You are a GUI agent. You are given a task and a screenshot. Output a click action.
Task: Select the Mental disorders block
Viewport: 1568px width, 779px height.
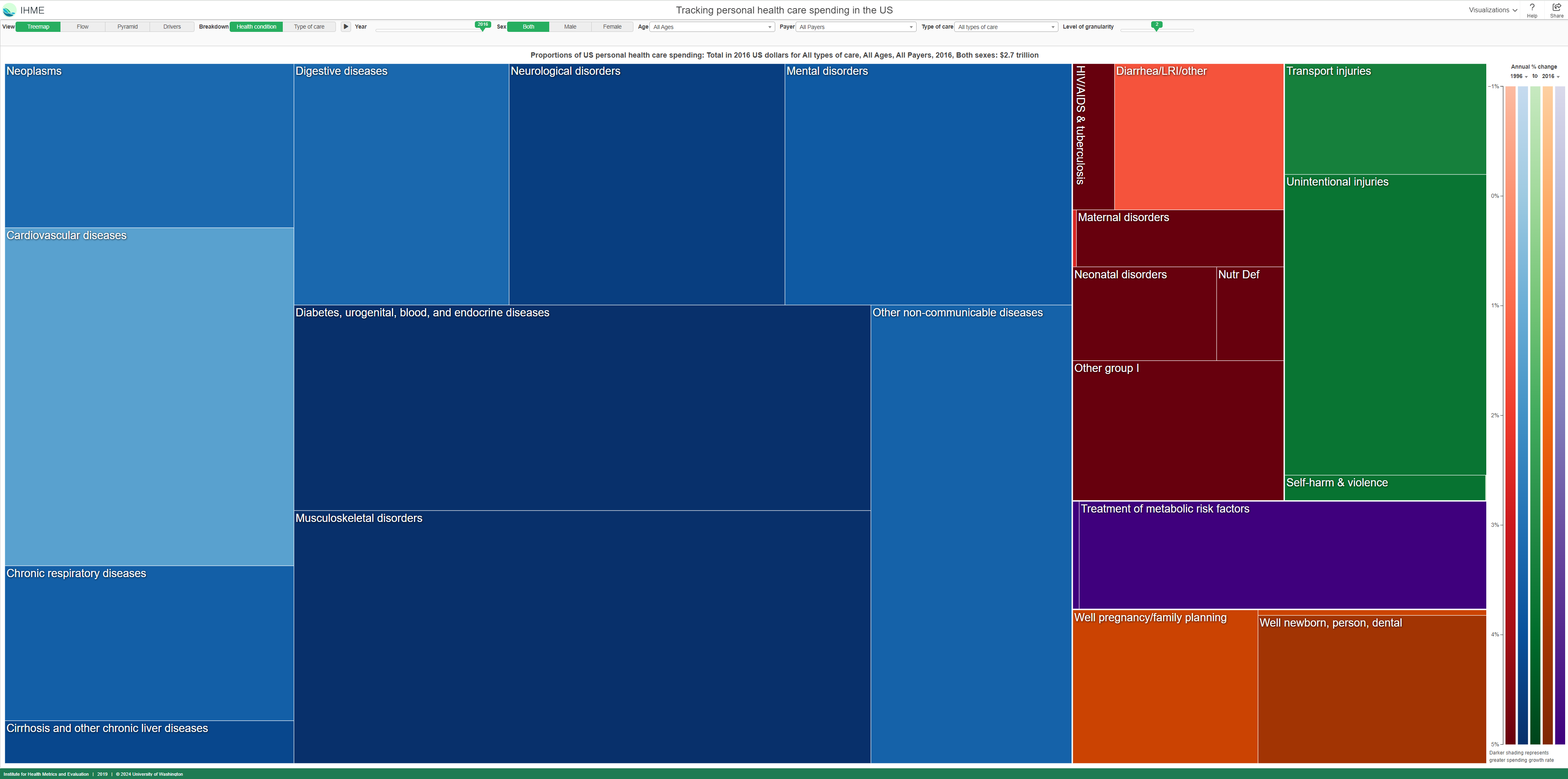[928, 184]
